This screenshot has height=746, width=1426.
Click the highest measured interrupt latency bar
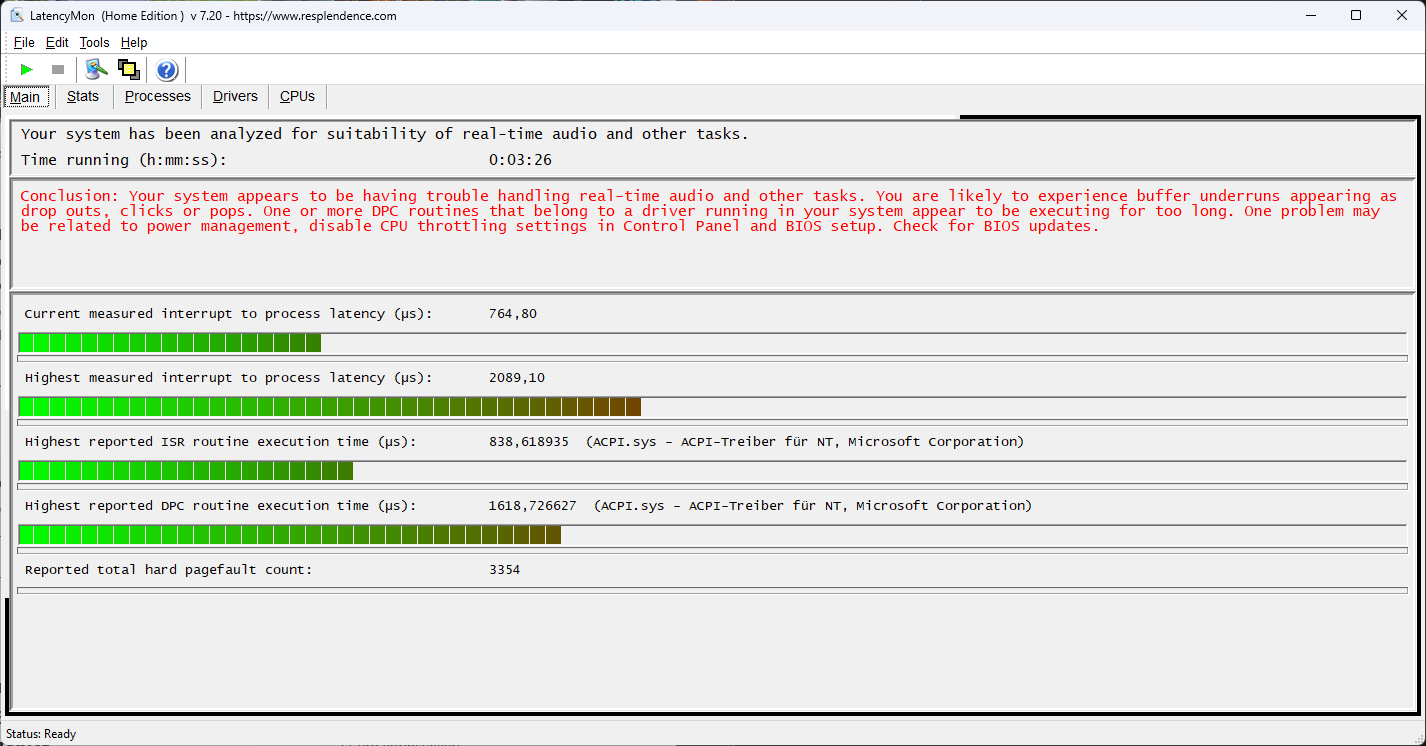coord(330,407)
